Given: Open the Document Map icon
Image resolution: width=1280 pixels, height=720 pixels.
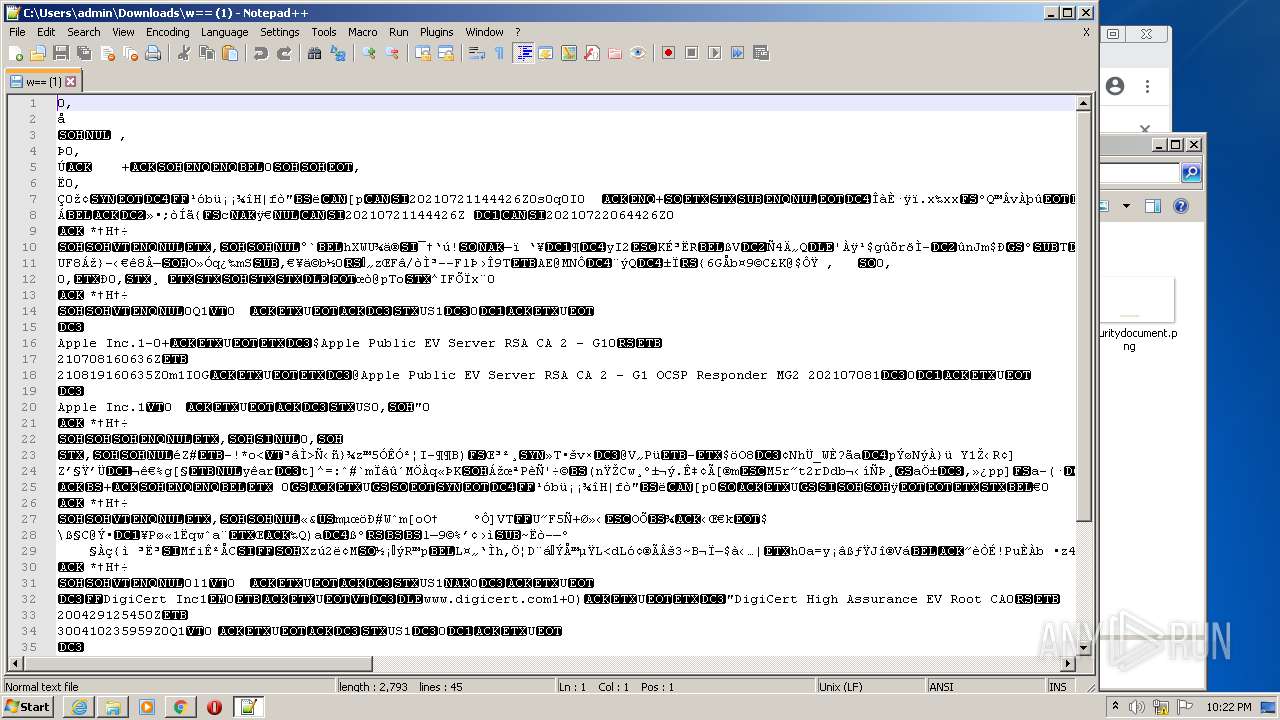Looking at the screenshot, I should (569, 53).
